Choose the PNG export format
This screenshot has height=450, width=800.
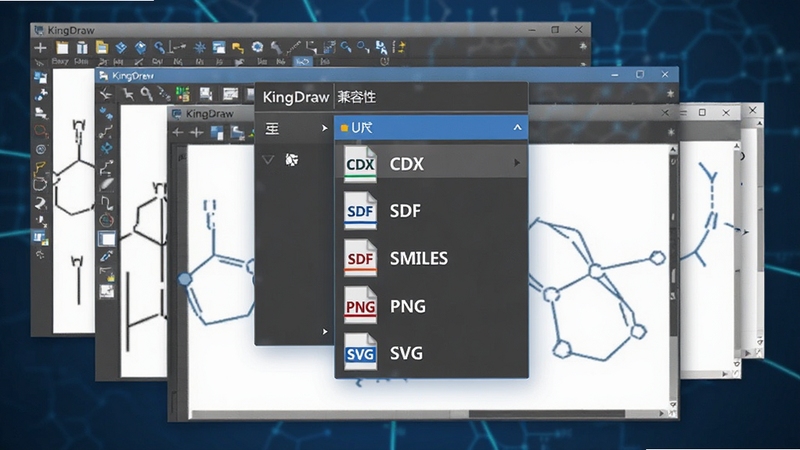click(431, 306)
